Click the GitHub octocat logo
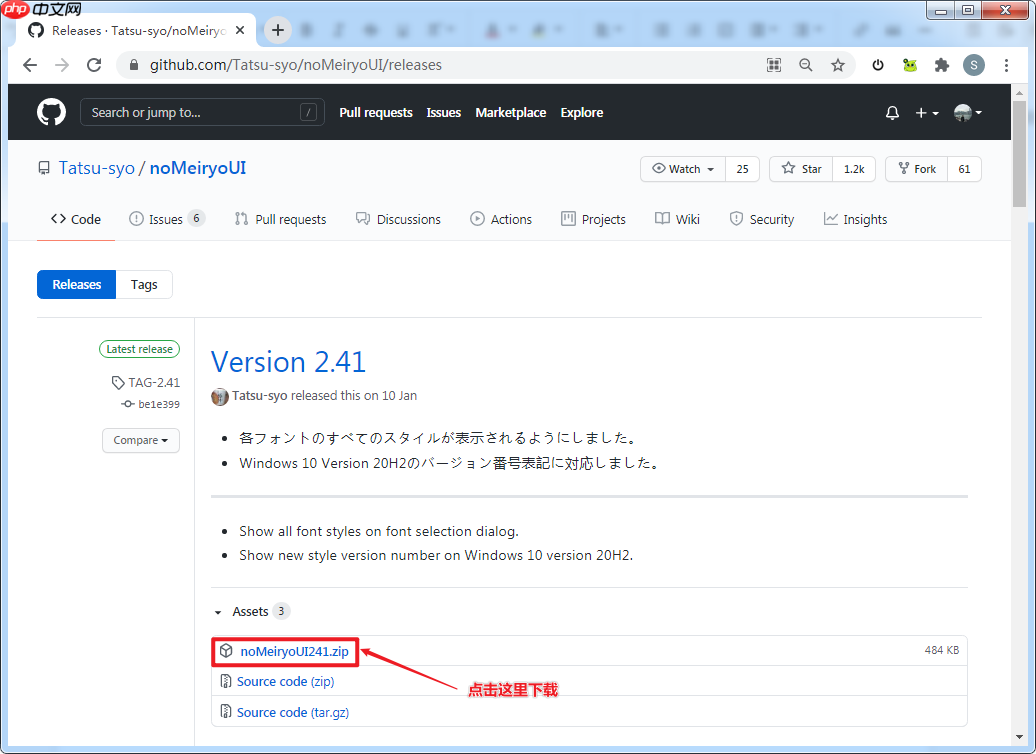1036x754 pixels. (51, 112)
